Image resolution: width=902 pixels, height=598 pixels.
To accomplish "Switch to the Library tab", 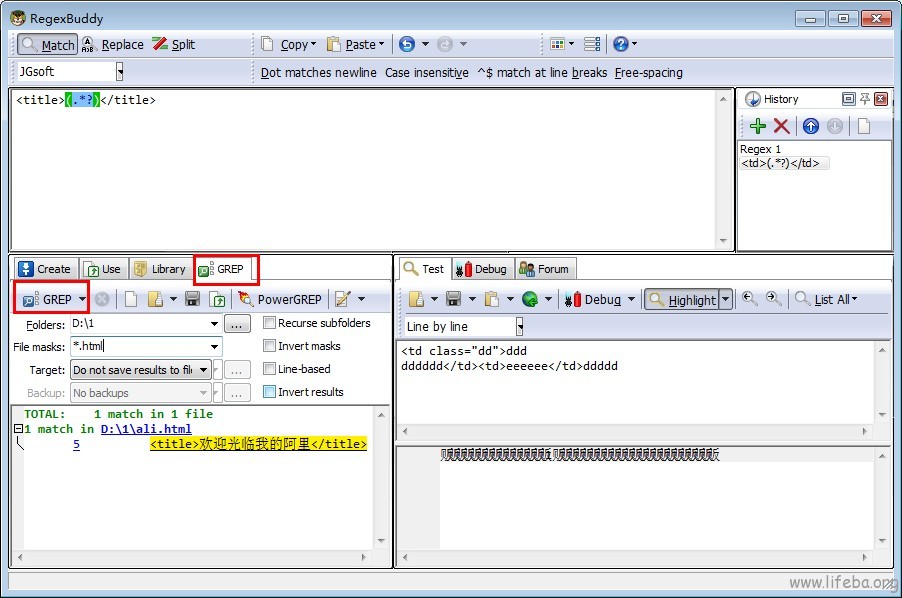I will click(160, 269).
